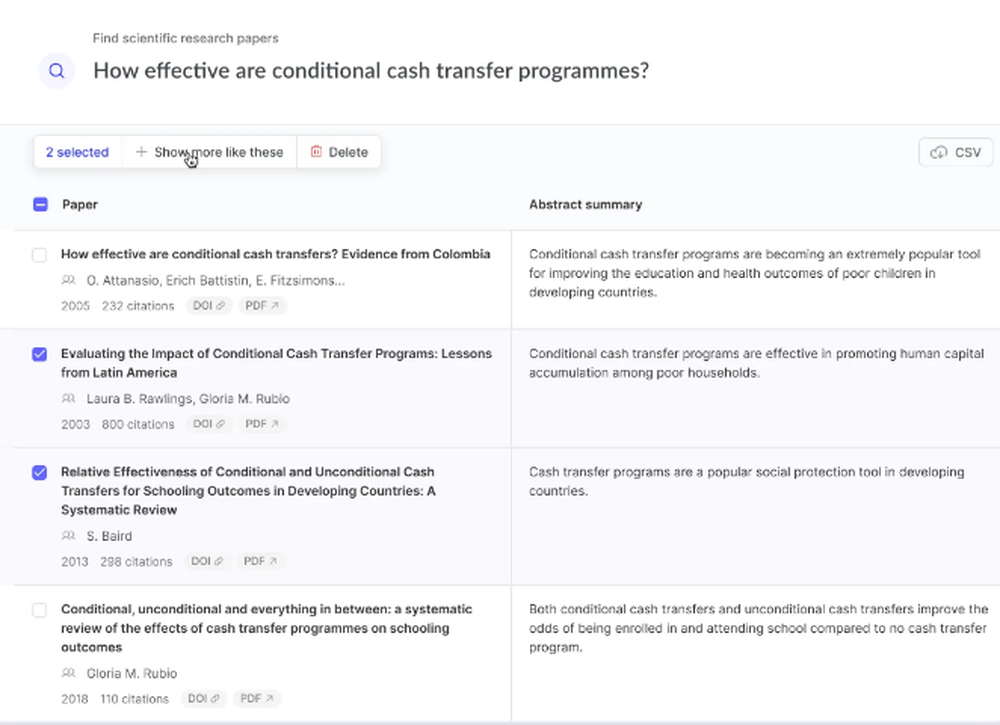Open DOI link for S. Baird 2013 paper
Image resolution: width=1000 pixels, height=725 pixels.
click(207, 562)
